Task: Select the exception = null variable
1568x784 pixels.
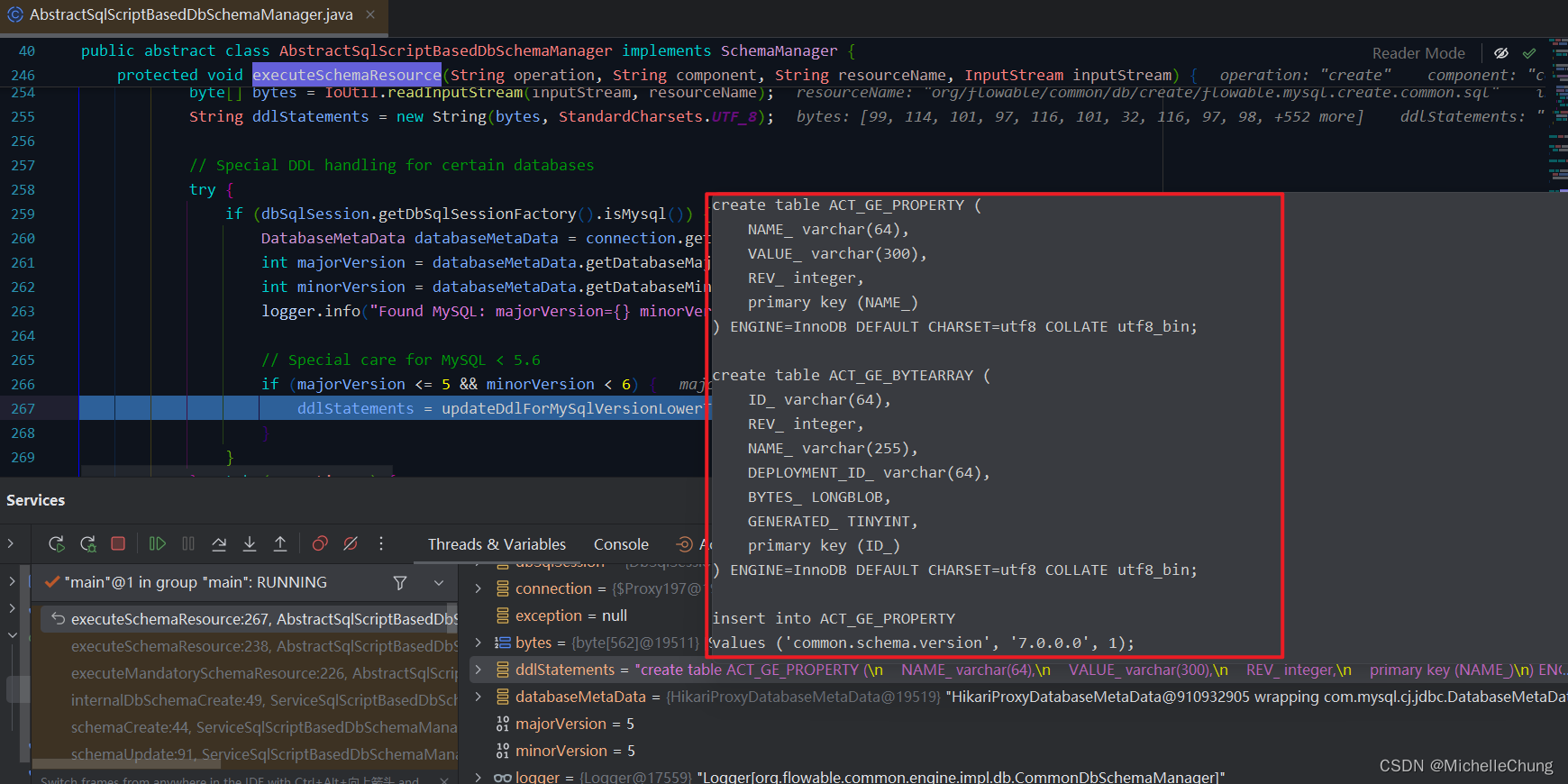Action: pyautogui.click(x=570, y=615)
